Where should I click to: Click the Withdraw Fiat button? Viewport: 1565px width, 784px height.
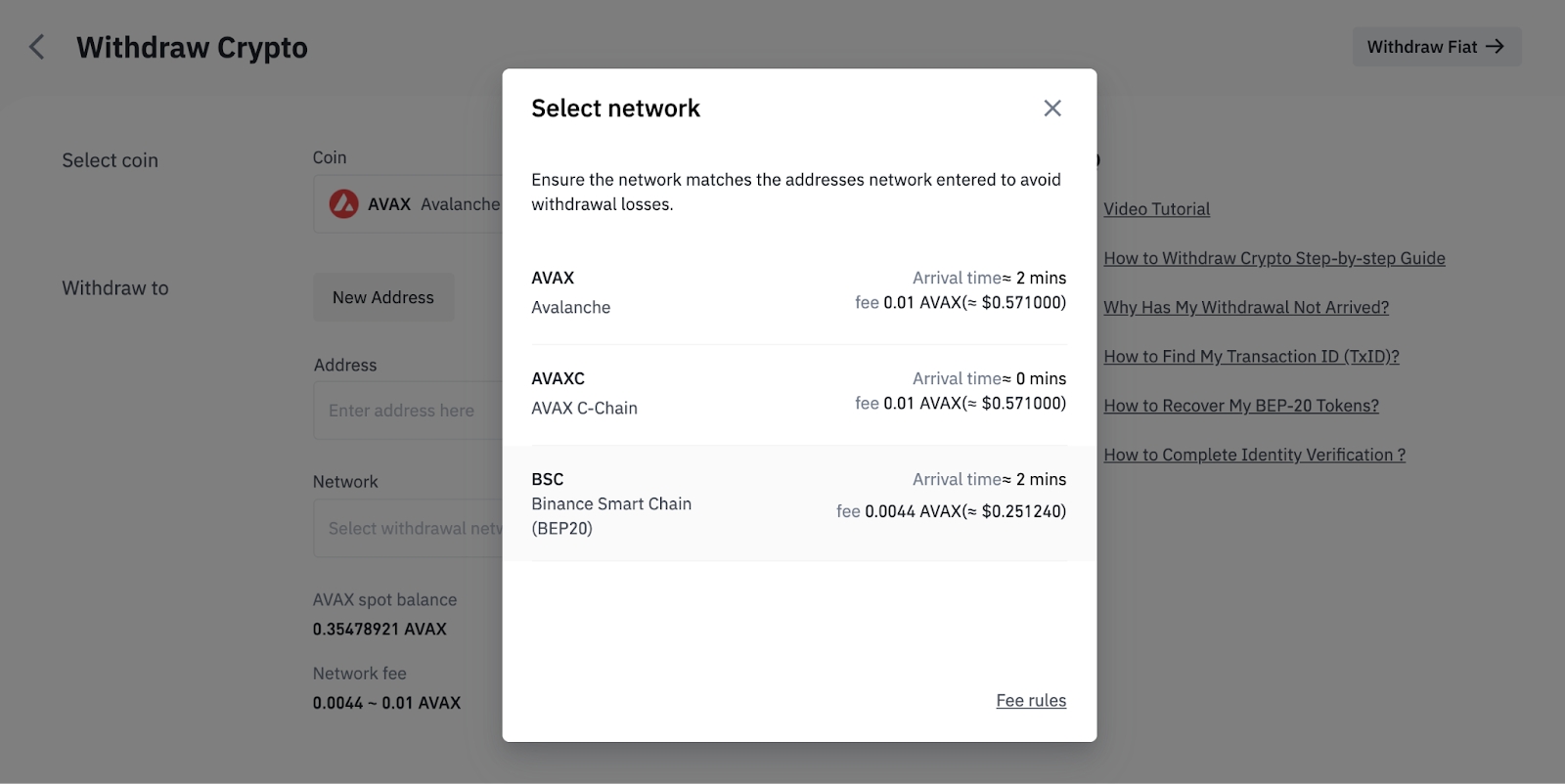tap(1435, 47)
